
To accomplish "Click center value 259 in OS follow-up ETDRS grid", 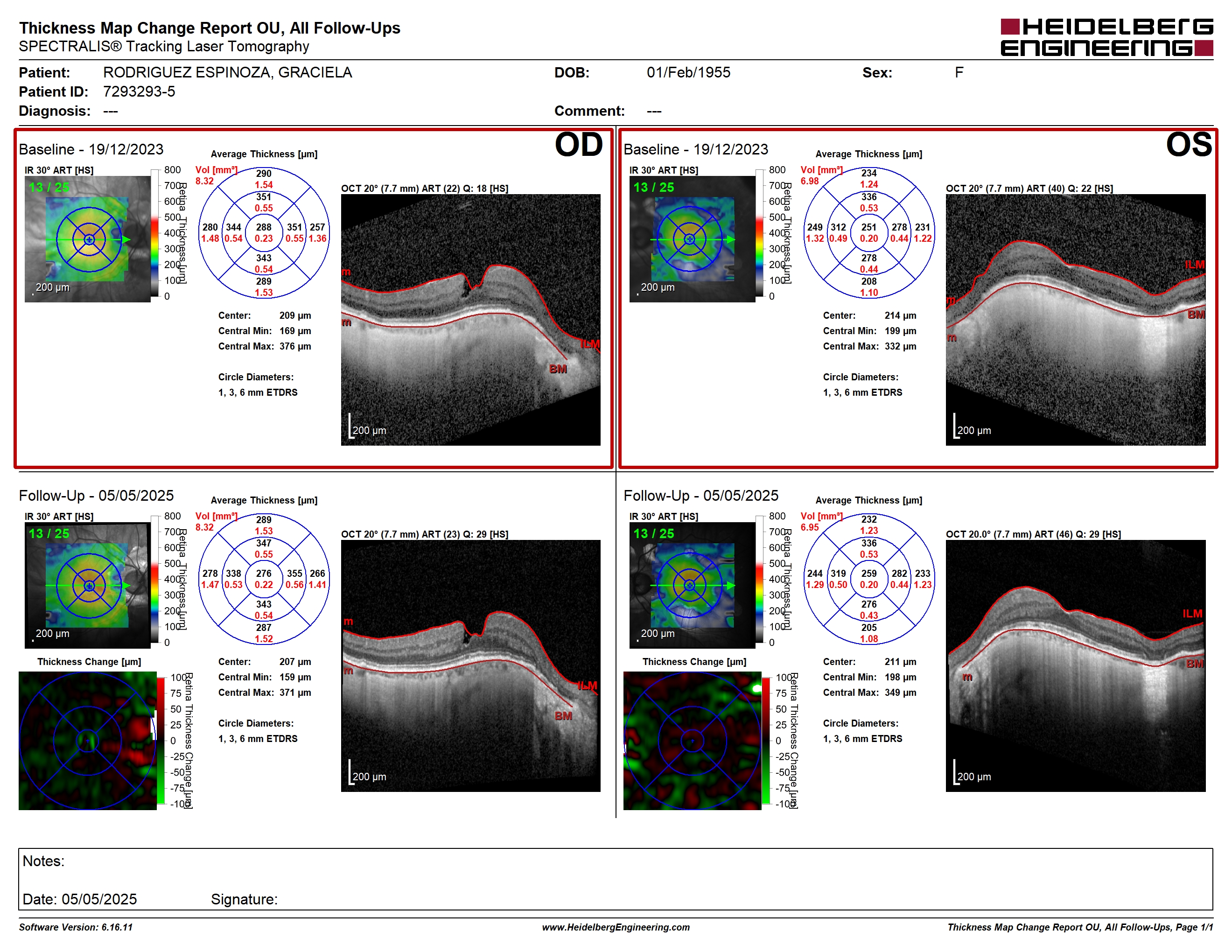I will point(869,573).
